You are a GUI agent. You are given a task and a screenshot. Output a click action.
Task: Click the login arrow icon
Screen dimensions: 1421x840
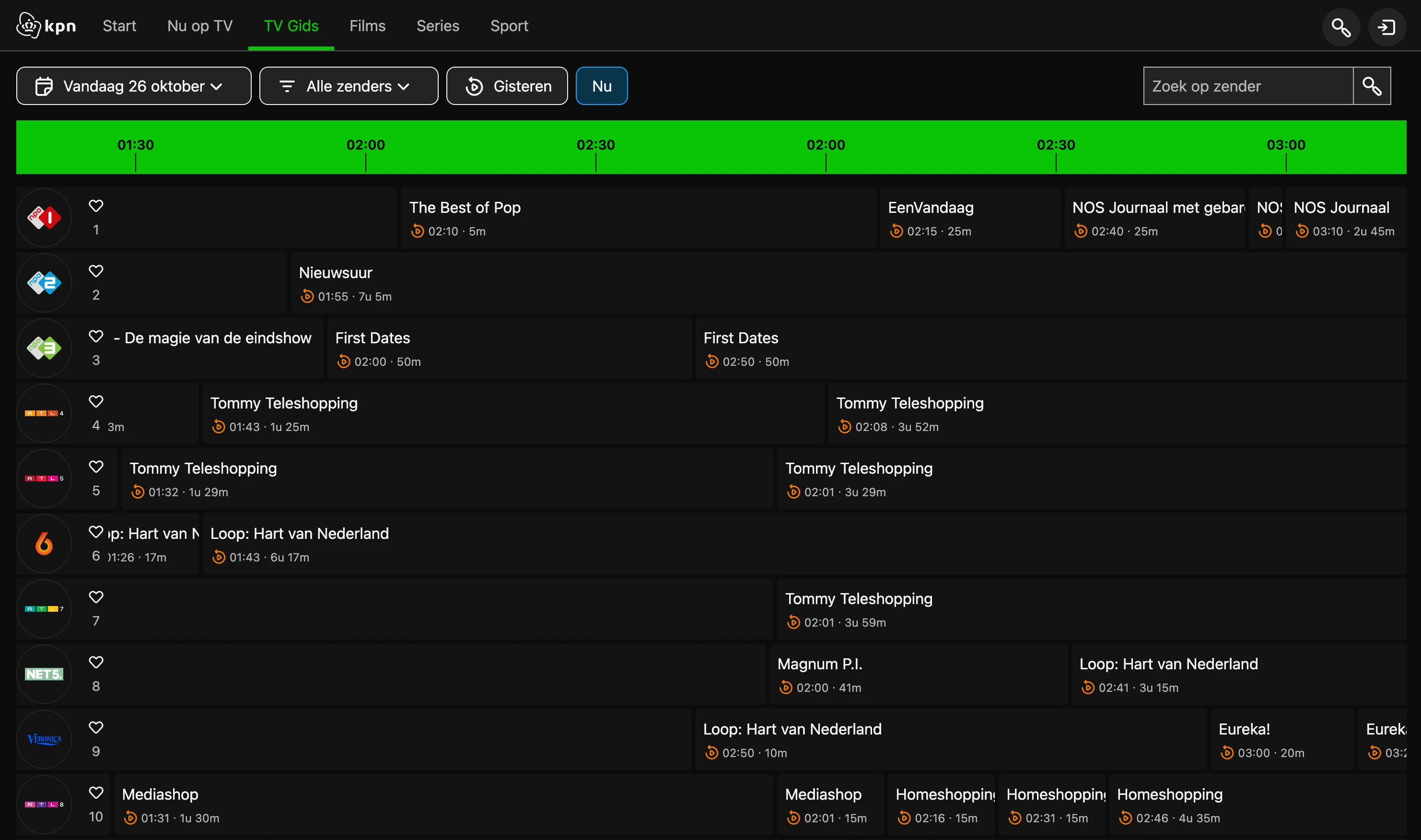coord(1386,27)
